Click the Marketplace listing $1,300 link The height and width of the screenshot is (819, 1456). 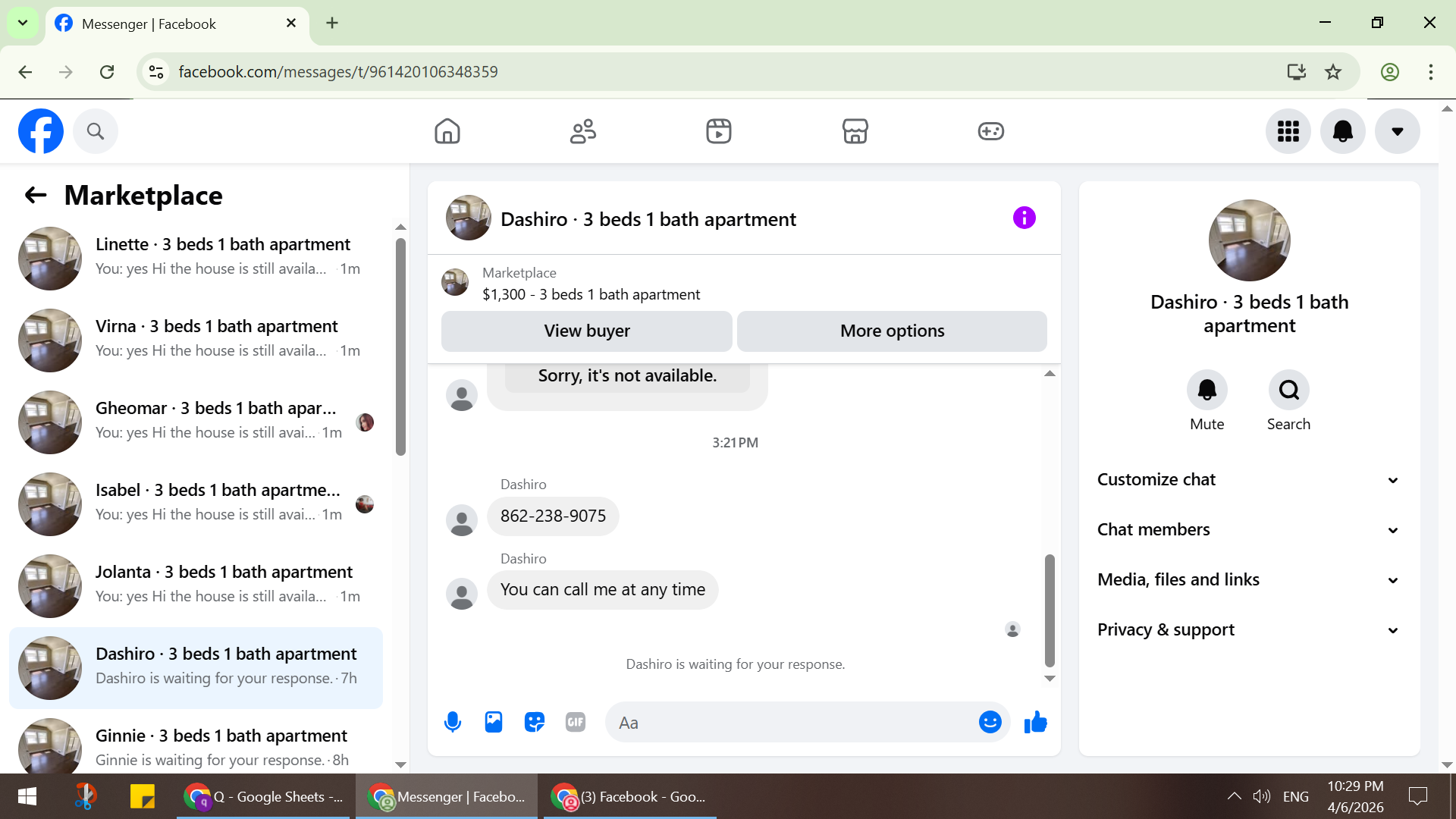click(591, 294)
